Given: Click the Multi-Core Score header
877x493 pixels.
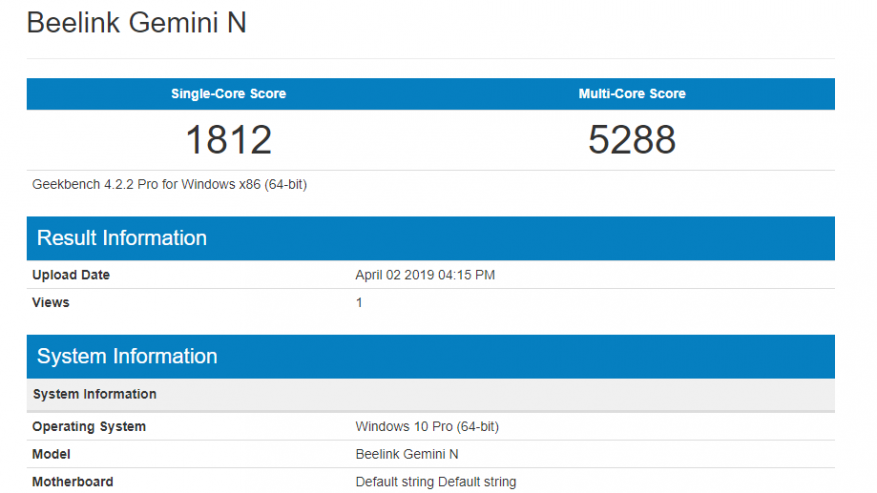Looking at the screenshot, I should (632, 93).
